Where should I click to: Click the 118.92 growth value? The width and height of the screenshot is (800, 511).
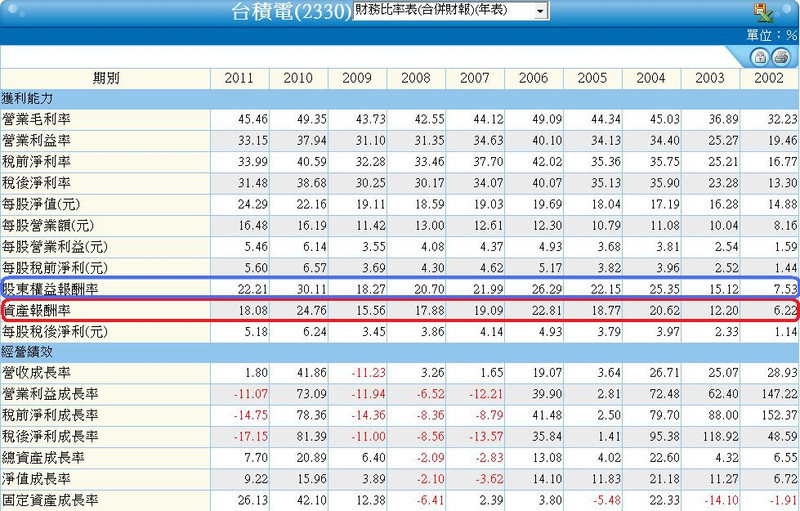(720, 437)
